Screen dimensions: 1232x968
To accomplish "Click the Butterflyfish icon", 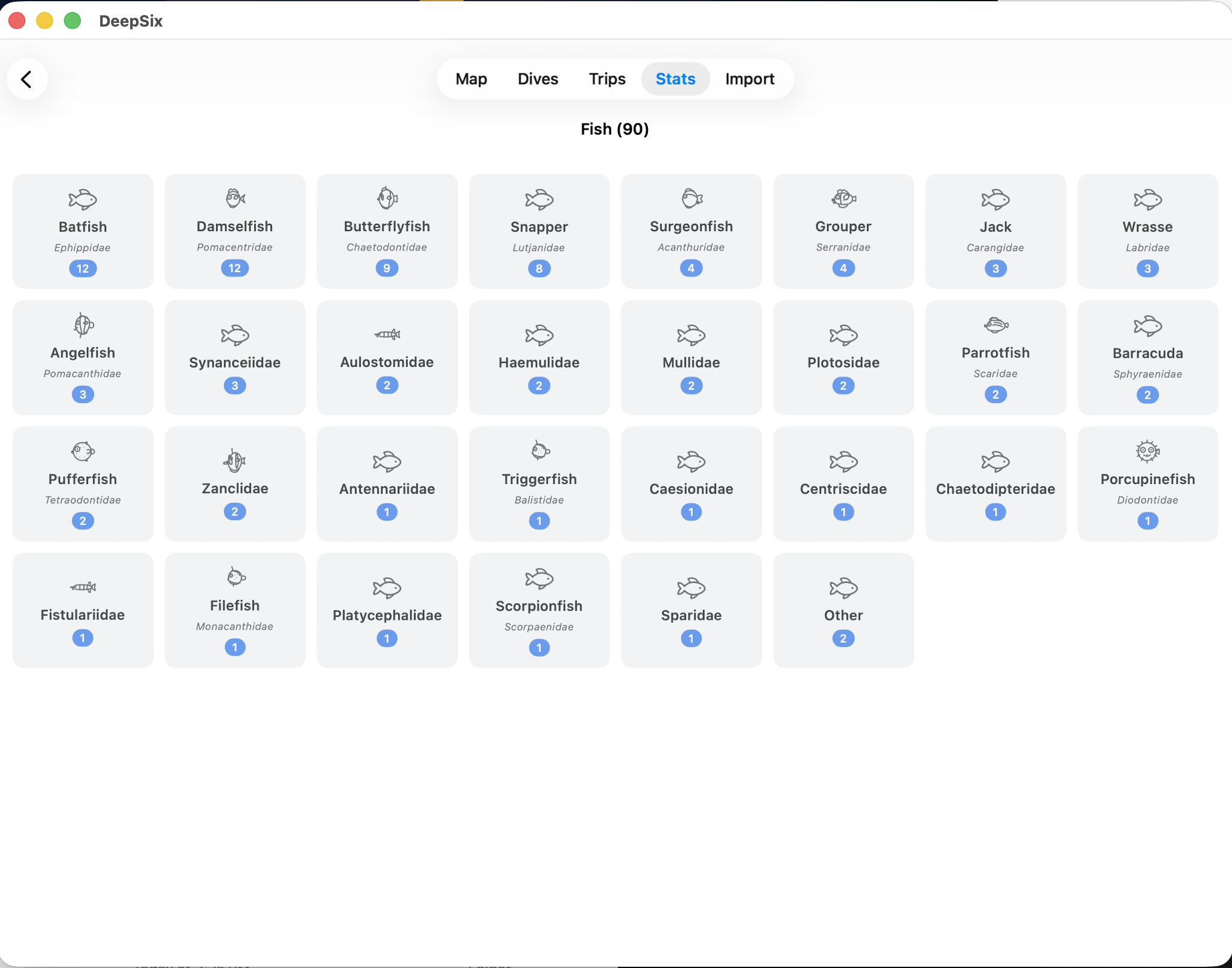I will pos(387,198).
